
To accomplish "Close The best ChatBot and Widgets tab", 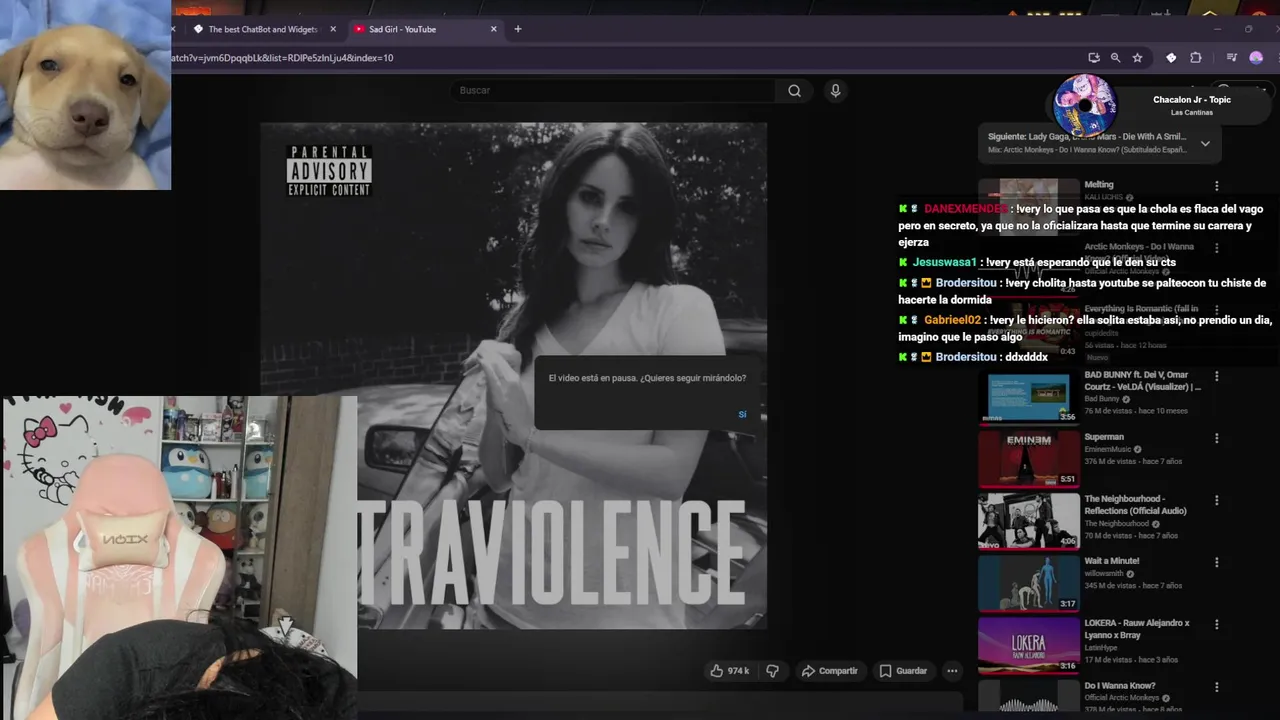I will pyautogui.click(x=333, y=29).
